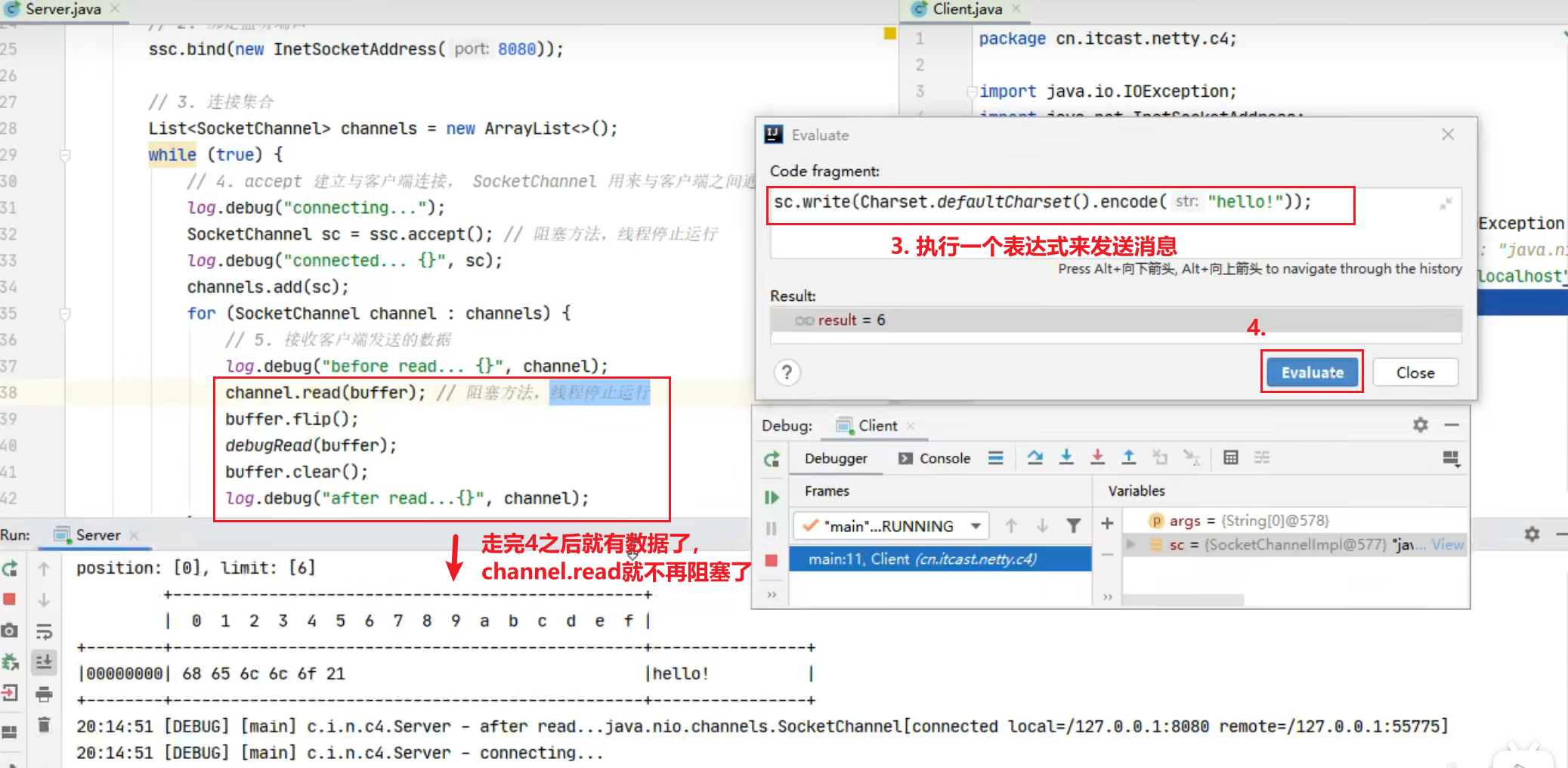Show more Variables panel actions
Viewport: 1568px width, 768px height.
pyautogui.click(x=1107, y=596)
